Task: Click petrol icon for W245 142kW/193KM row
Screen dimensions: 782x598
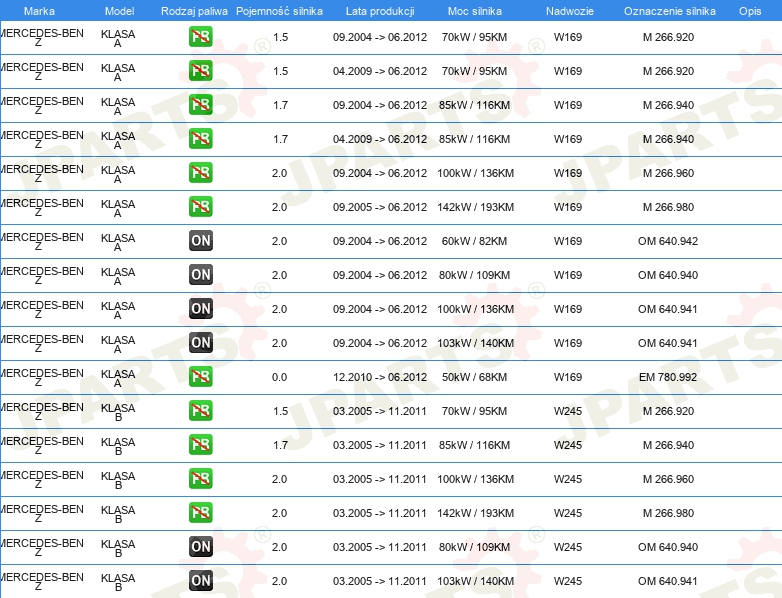Action: (x=200, y=513)
